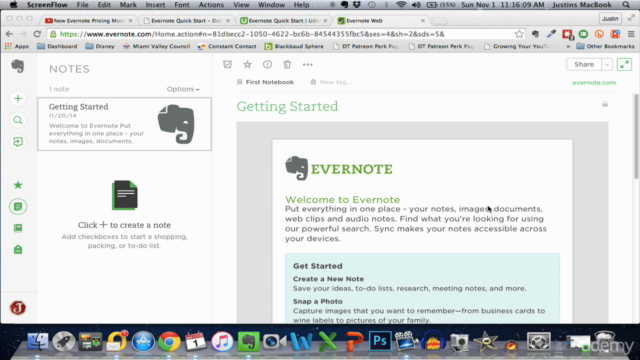Open the Apps shortcut in the bookmarks bar
The height and width of the screenshot is (360, 640).
[x=17, y=47]
